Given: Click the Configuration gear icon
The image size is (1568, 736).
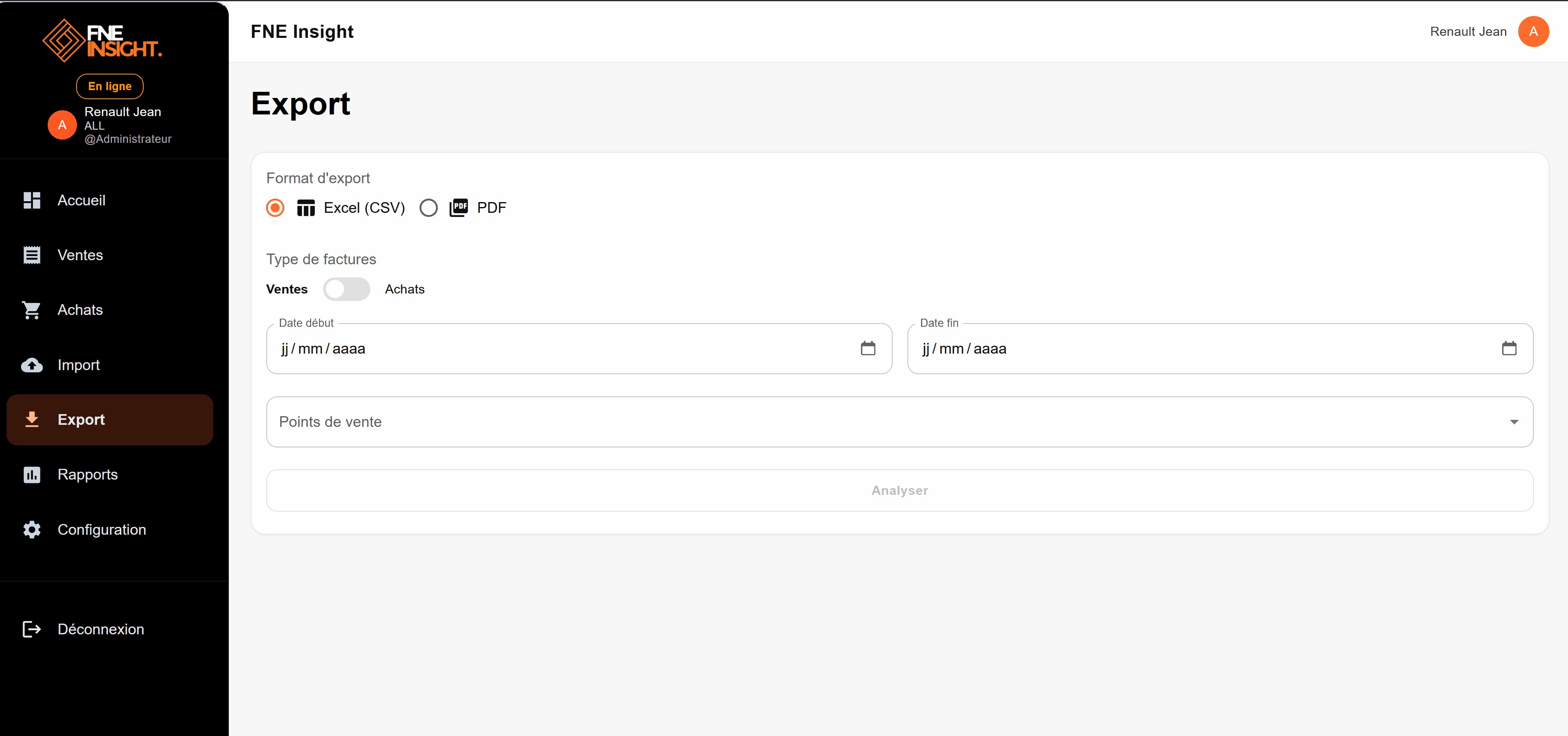Looking at the screenshot, I should pyautogui.click(x=32, y=530).
